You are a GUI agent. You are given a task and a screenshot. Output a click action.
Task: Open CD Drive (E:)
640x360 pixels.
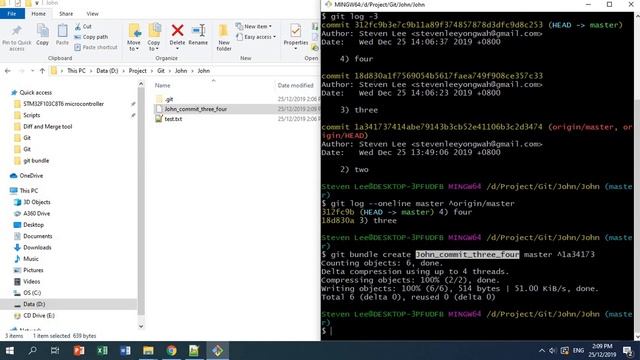click(39, 316)
